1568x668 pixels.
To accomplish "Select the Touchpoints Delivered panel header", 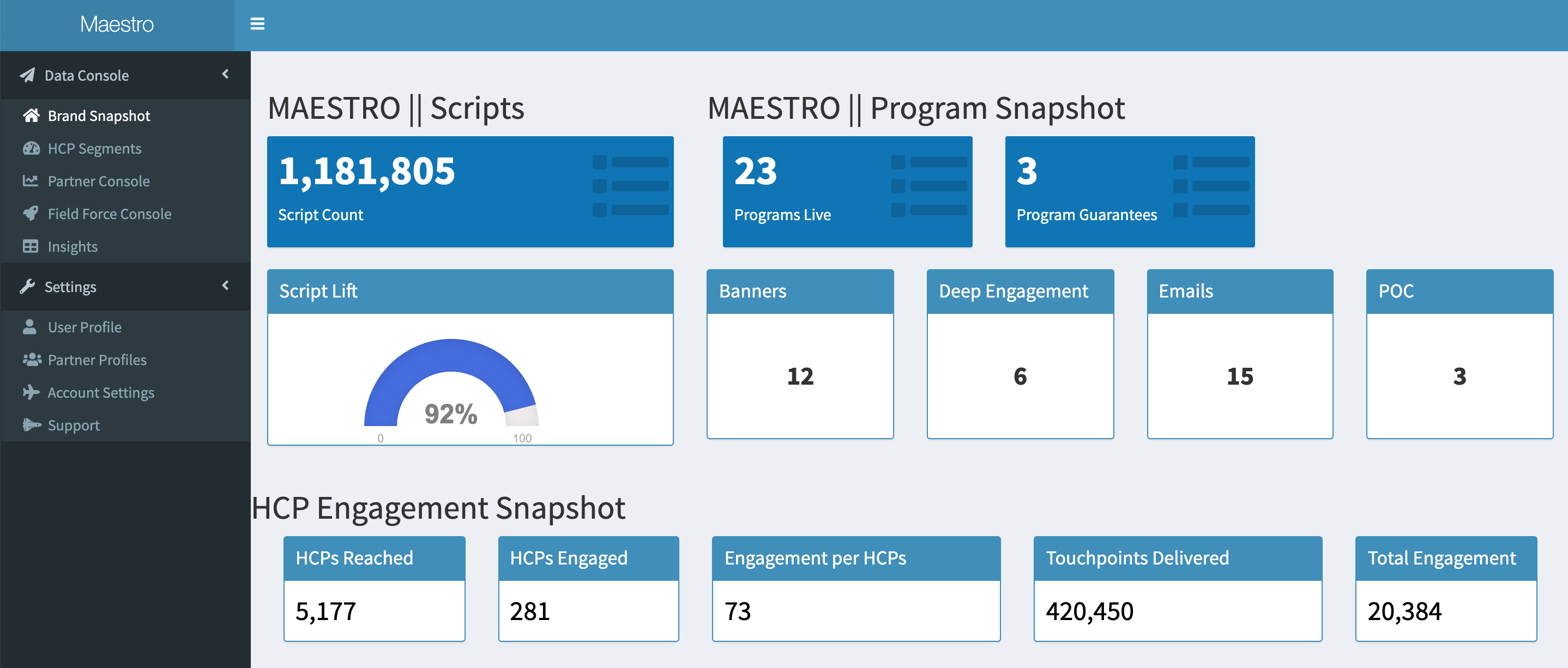I will tap(1177, 558).
